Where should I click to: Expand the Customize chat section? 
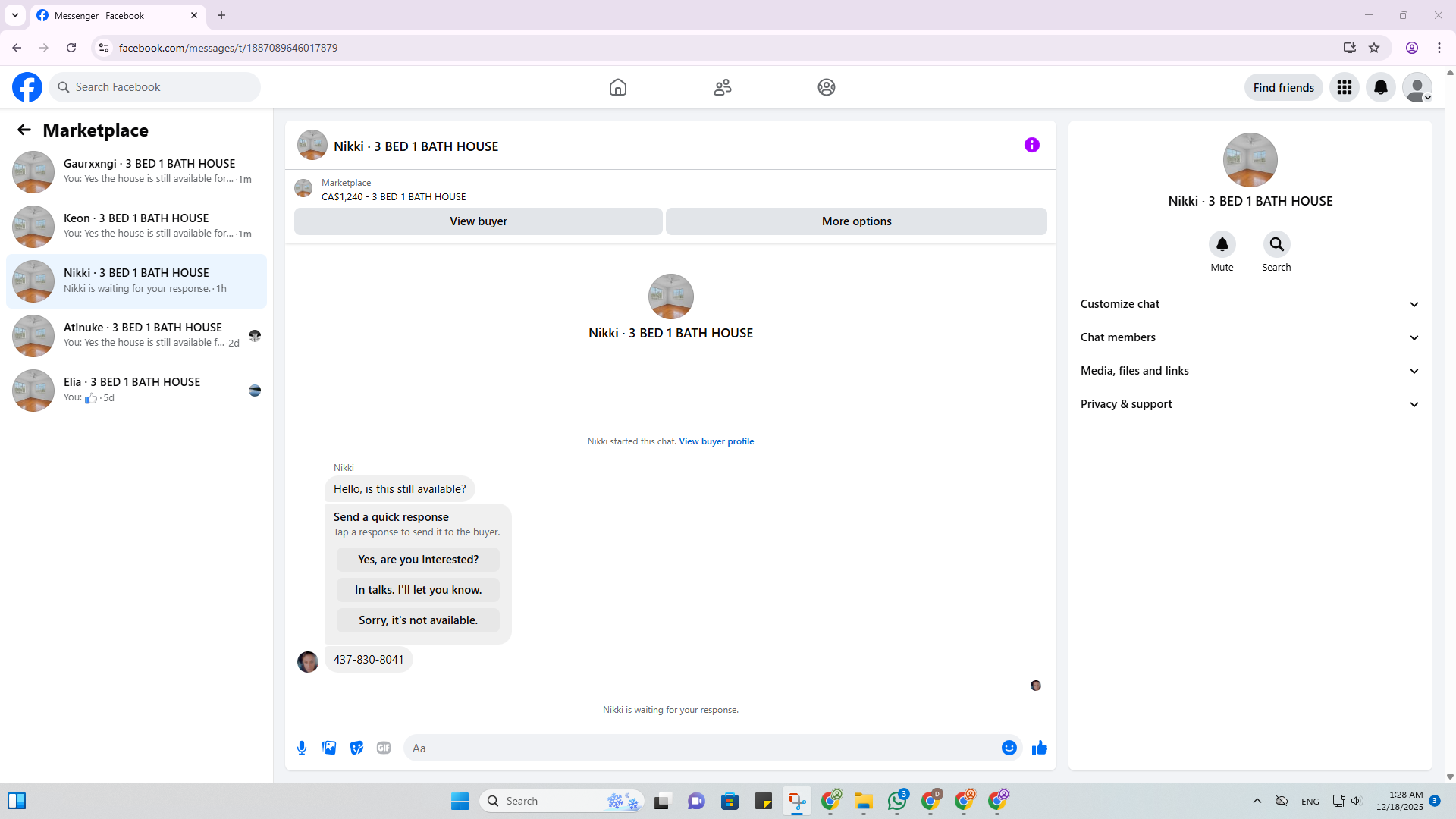(1250, 304)
